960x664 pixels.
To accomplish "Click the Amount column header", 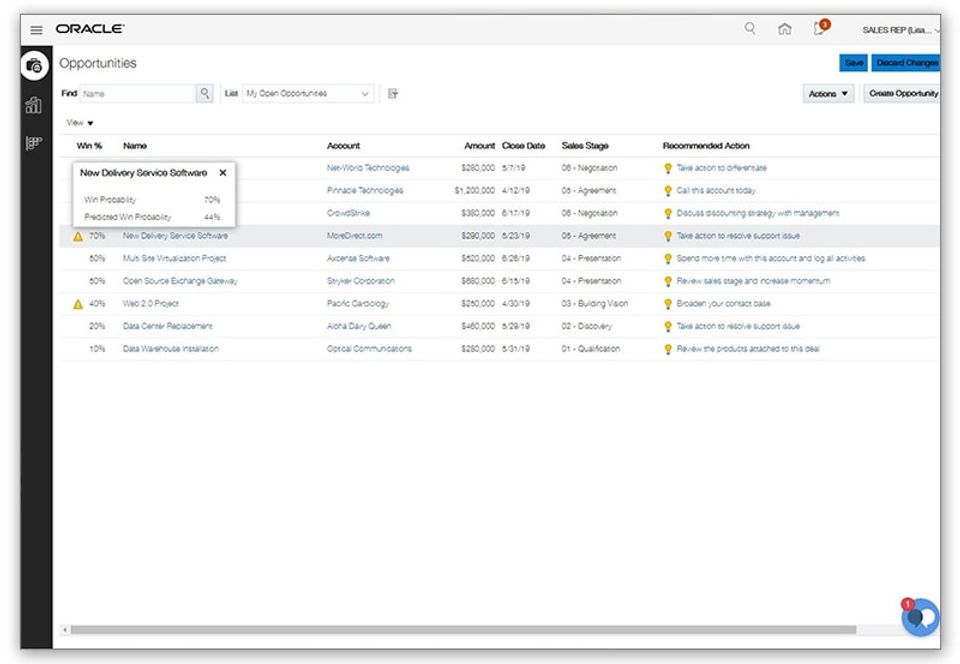I will 479,146.
